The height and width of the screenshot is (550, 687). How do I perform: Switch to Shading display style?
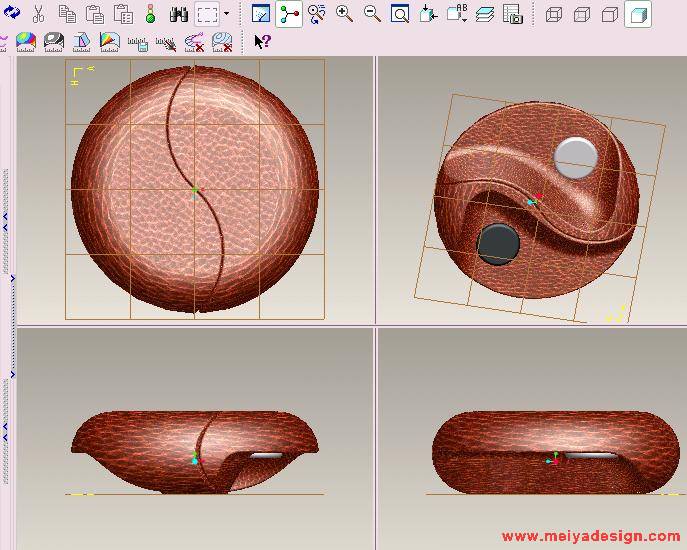click(638, 14)
